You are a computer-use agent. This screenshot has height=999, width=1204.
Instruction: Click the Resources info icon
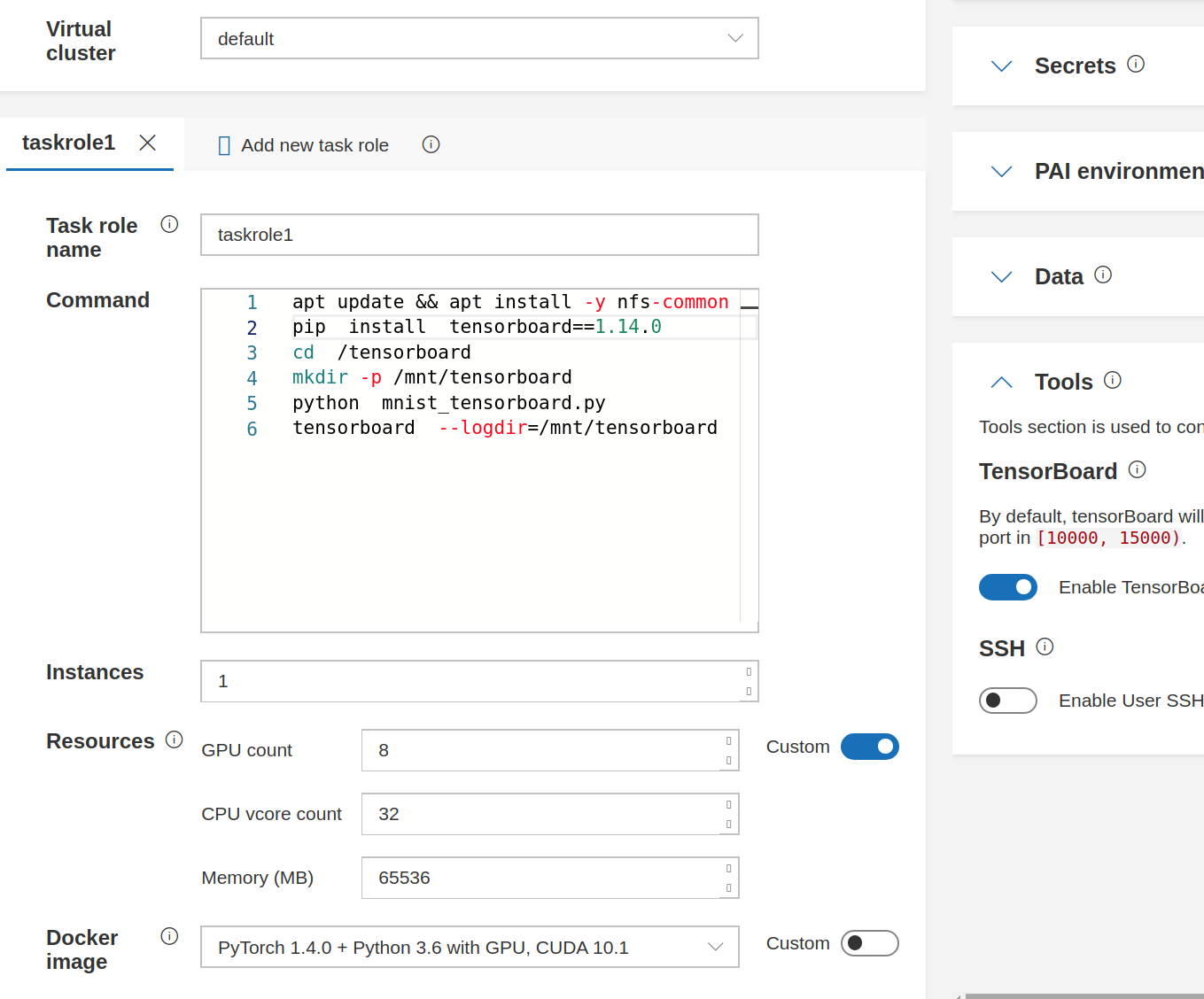coord(175,740)
